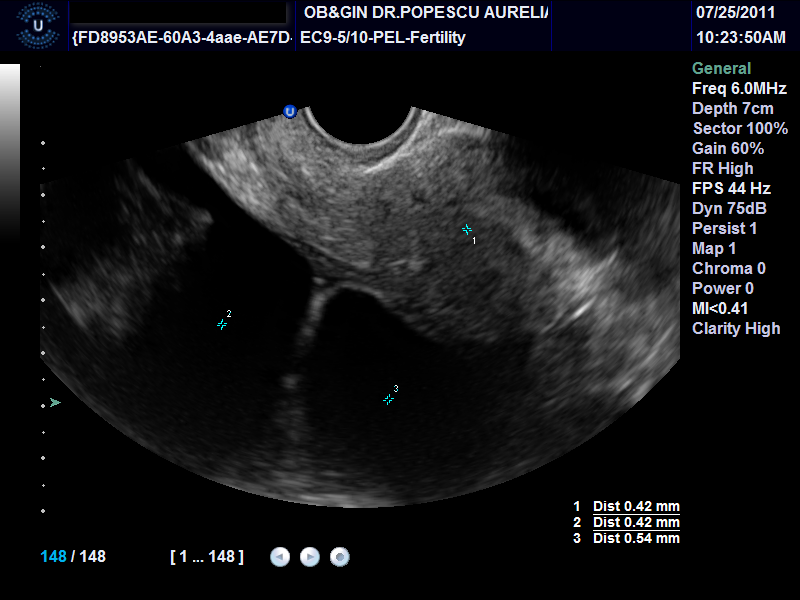Click the circular U logo at top left
This screenshot has height=600, width=800.
coord(38,26)
